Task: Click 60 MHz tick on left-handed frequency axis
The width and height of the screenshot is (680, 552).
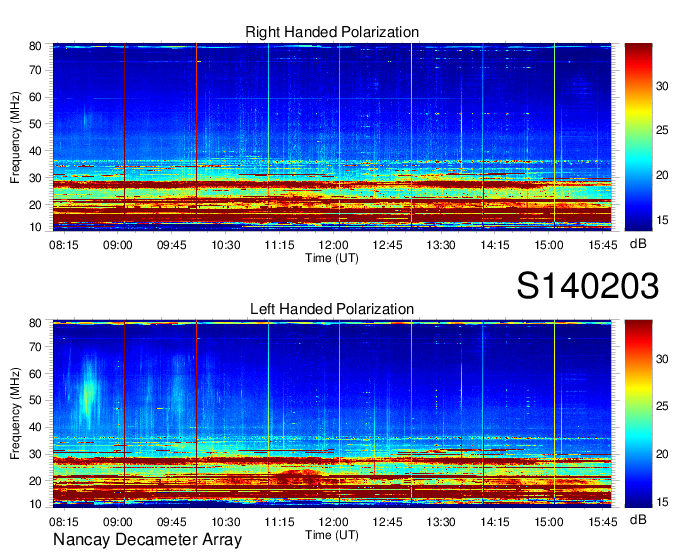Action: (x=35, y=374)
